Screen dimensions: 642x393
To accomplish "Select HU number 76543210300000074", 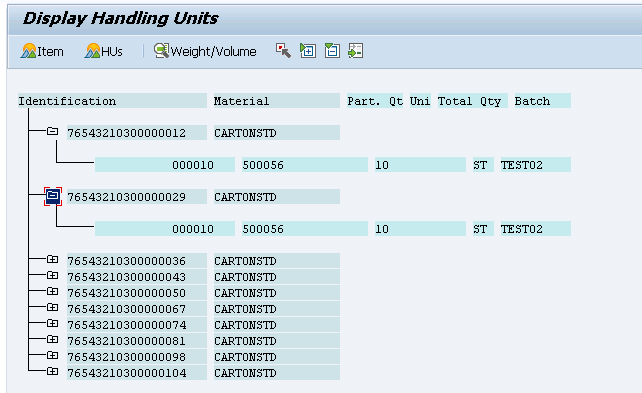I will pyautogui.click(x=127, y=325).
